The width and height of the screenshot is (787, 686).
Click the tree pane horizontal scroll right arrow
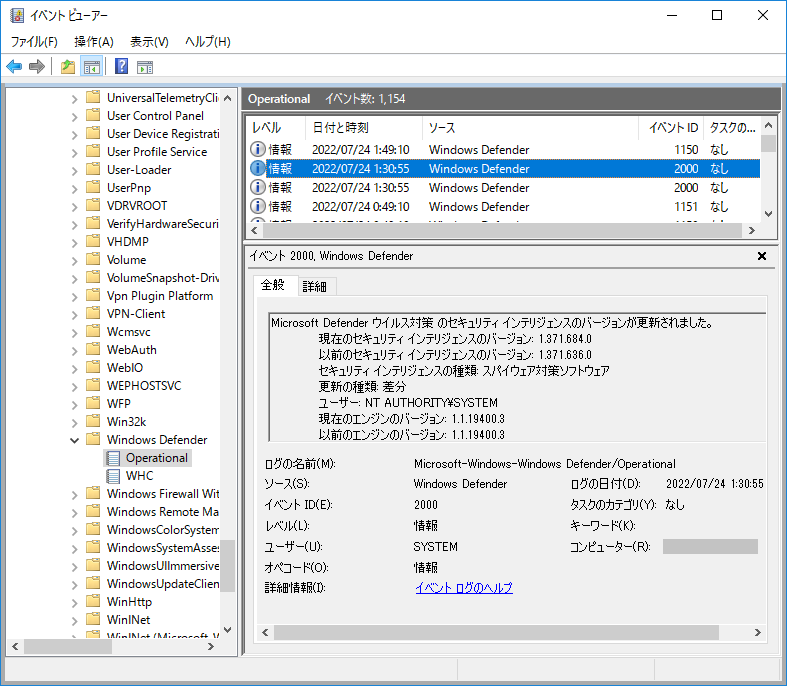point(211,646)
